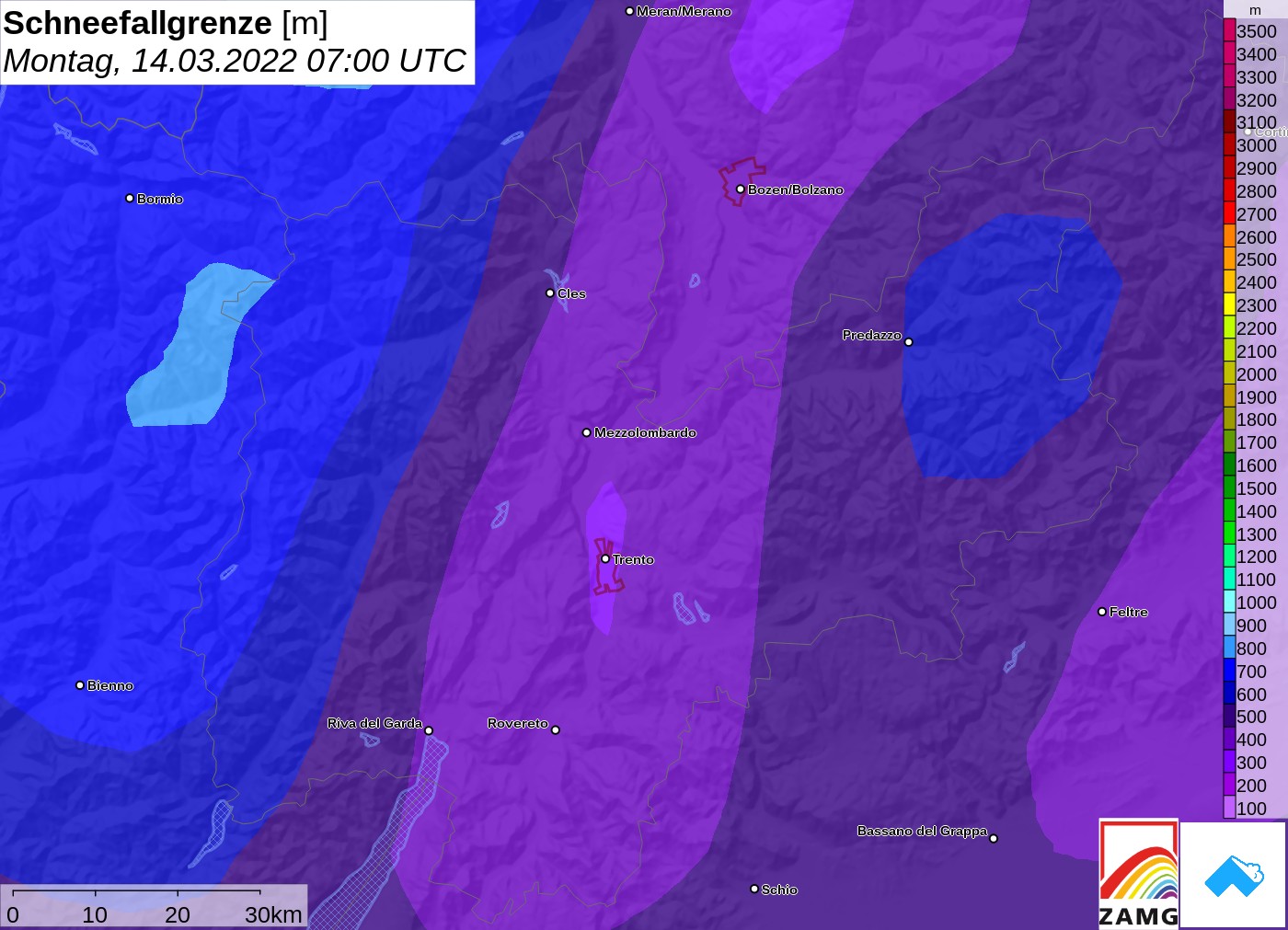Click the 10 mark on scale bar
The width and height of the screenshot is (1288, 930).
pyautogui.click(x=95, y=914)
